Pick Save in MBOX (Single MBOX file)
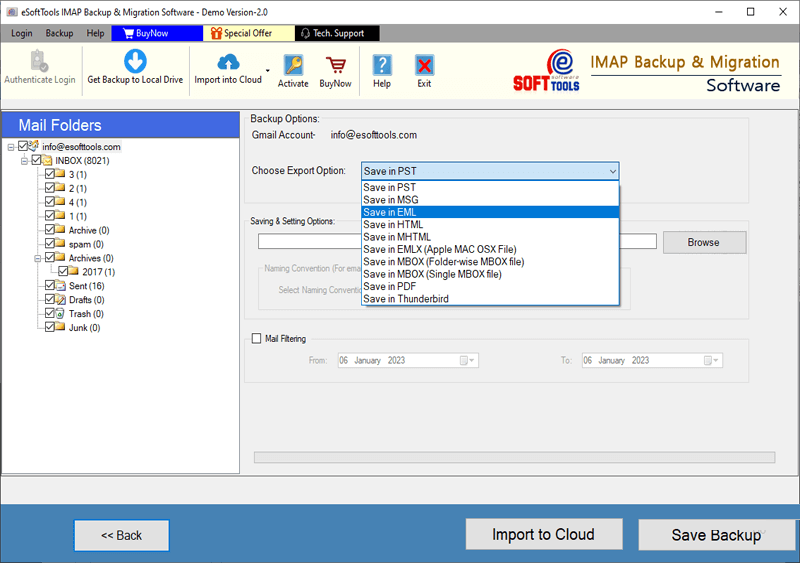Viewport: 800px width, 563px height. [490, 274]
